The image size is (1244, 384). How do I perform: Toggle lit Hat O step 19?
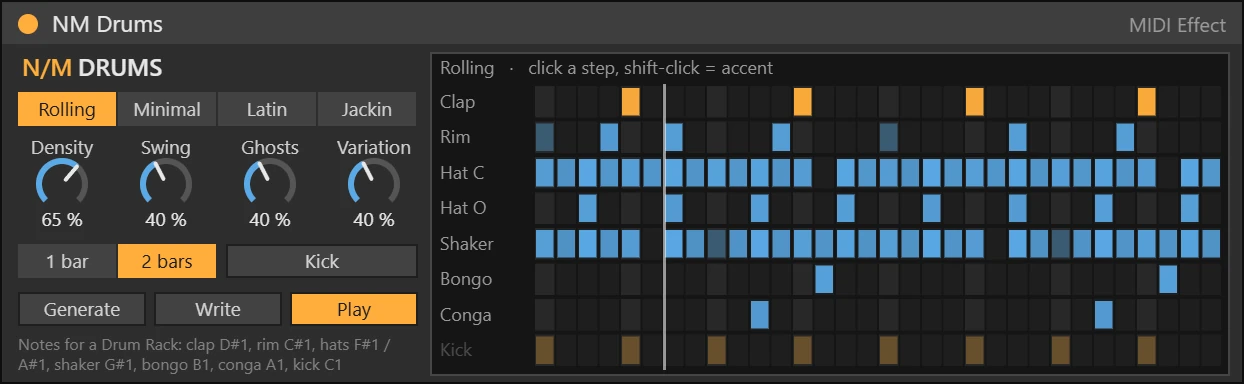click(932, 208)
